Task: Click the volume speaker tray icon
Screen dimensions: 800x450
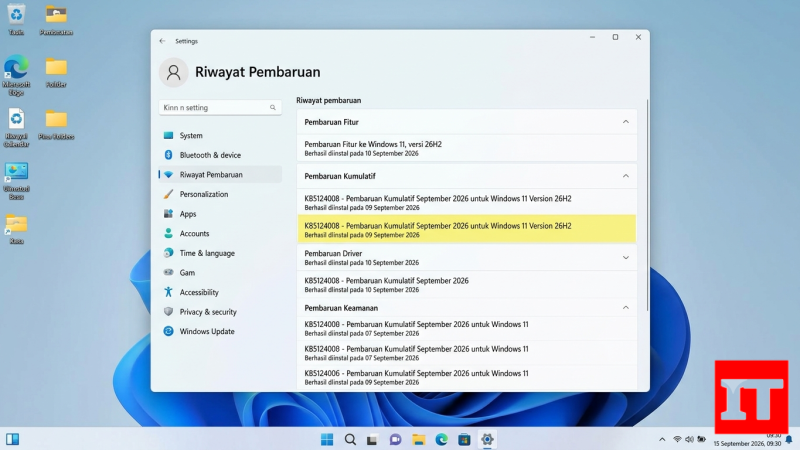Action: [x=689, y=439]
